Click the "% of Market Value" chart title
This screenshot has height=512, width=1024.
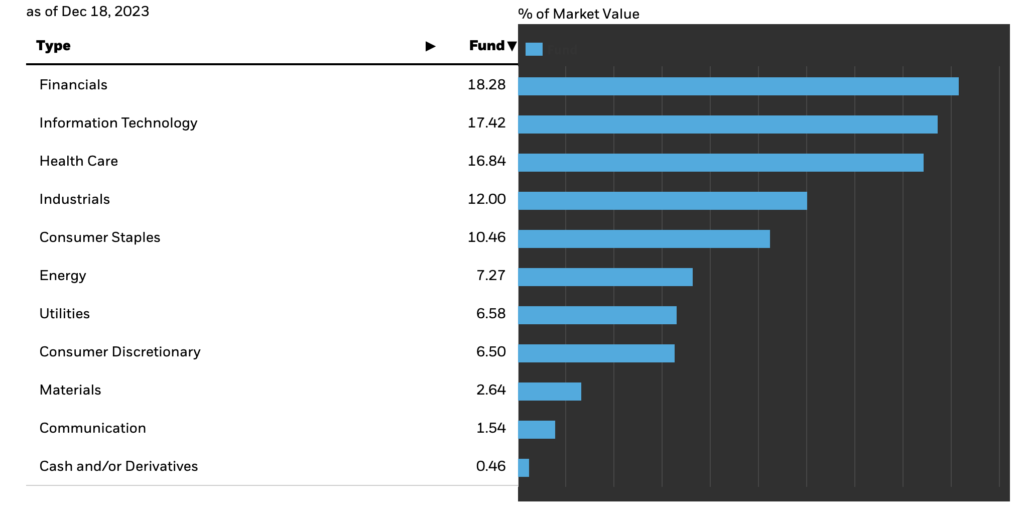click(x=578, y=14)
